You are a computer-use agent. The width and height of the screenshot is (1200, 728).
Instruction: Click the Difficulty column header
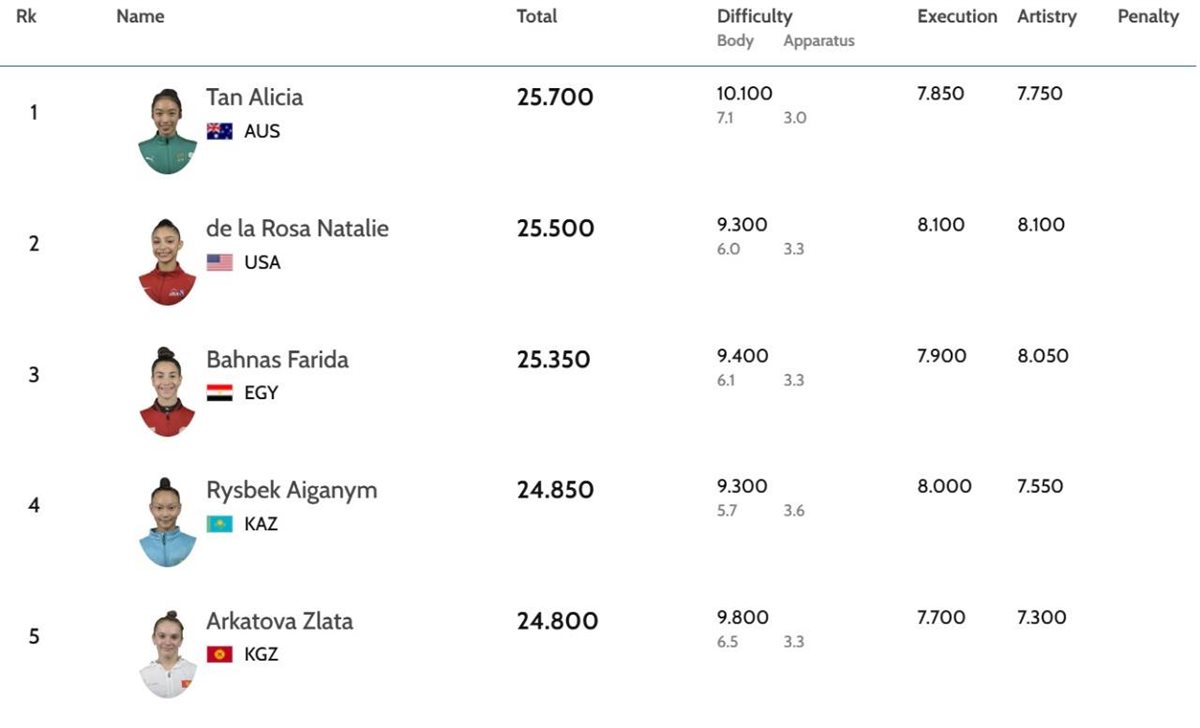point(754,17)
